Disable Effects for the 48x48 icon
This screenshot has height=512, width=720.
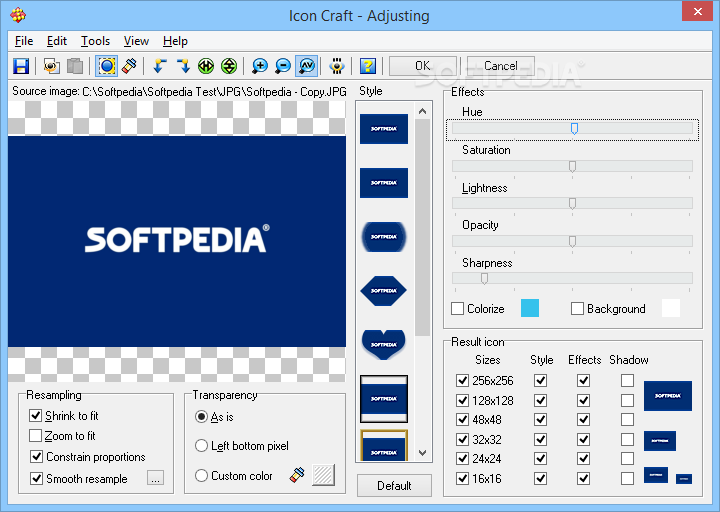(584, 419)
